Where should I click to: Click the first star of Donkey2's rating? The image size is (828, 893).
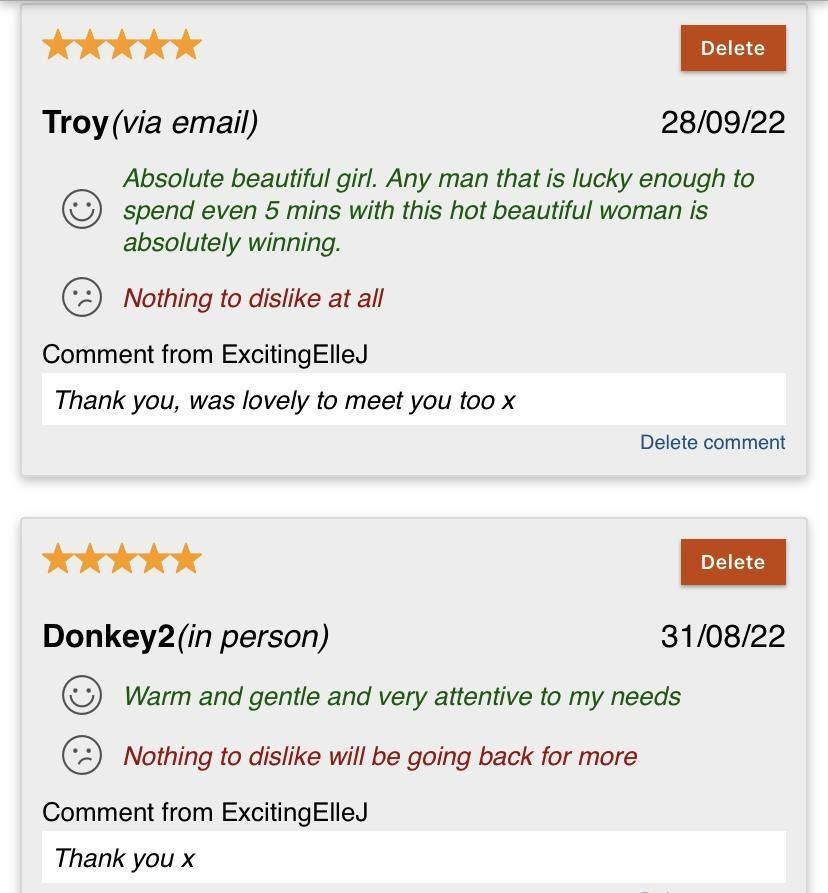pyautogui.click(x=58, y=558)
